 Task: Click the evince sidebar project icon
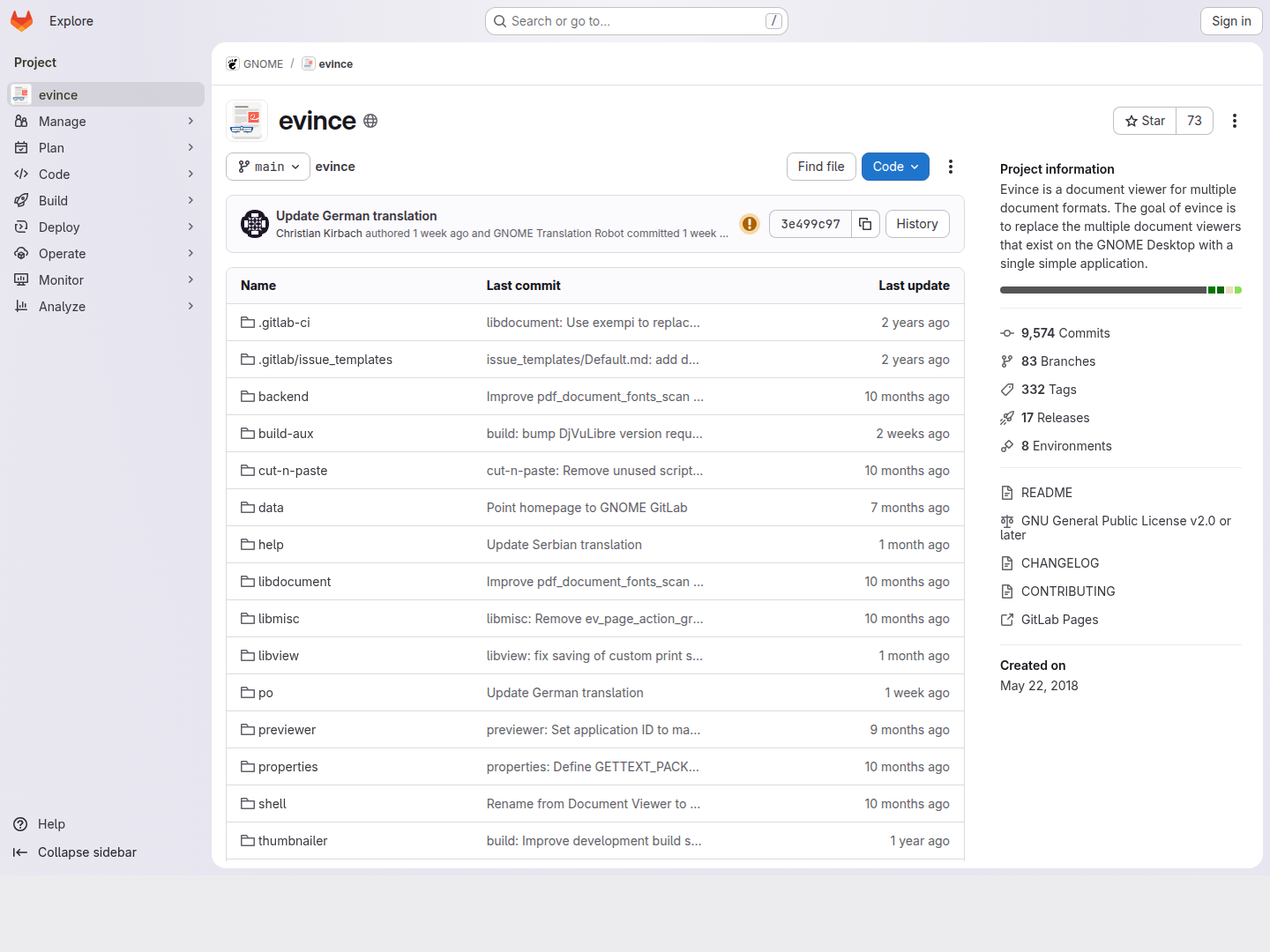[21, 94]
